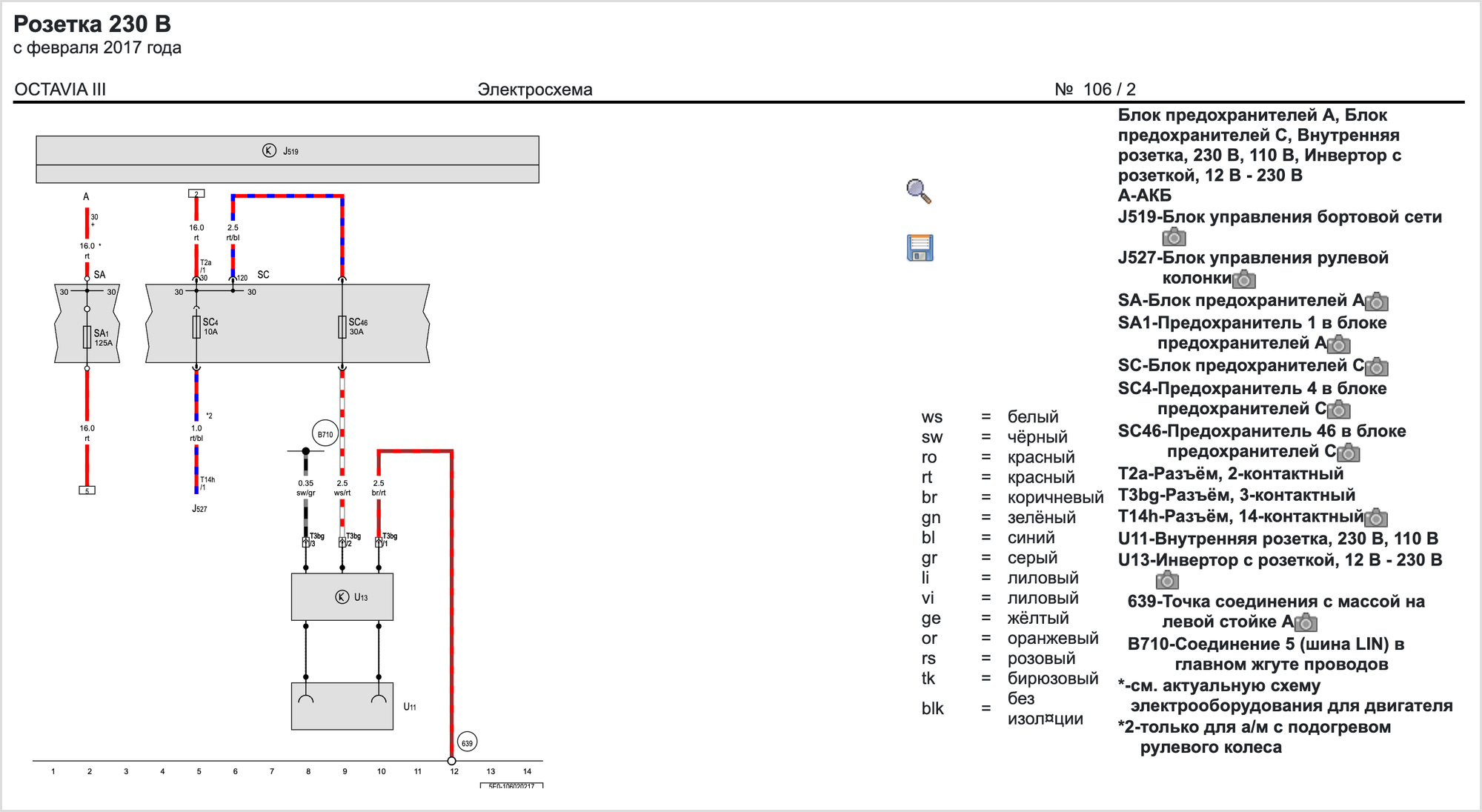The image size is (1482, 812).
Task: Click track number 12 on the bottom axis
Action: tap(454, 772)
